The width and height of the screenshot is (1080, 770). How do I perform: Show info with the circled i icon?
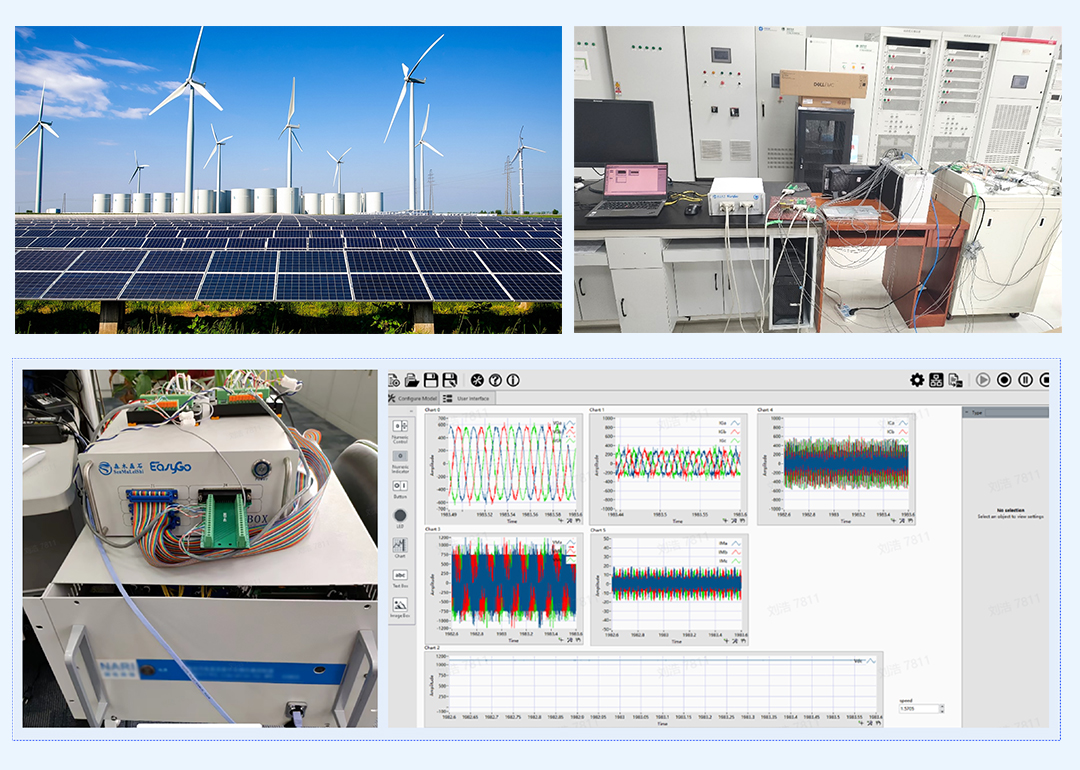point(513,380)
